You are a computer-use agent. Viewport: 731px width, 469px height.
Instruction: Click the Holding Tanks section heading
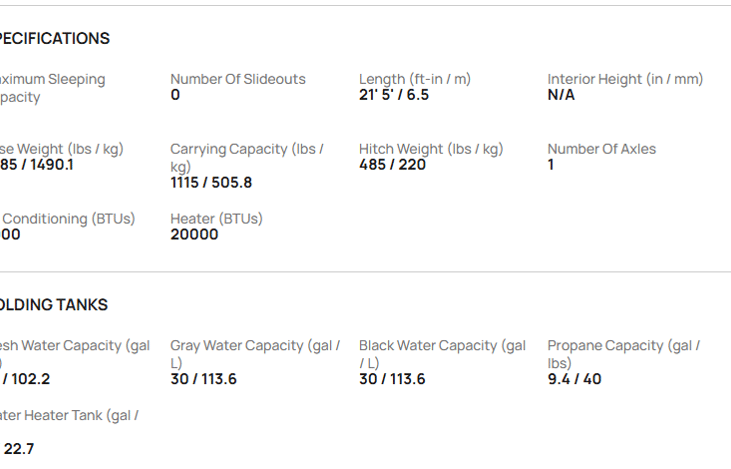(53, 305)
